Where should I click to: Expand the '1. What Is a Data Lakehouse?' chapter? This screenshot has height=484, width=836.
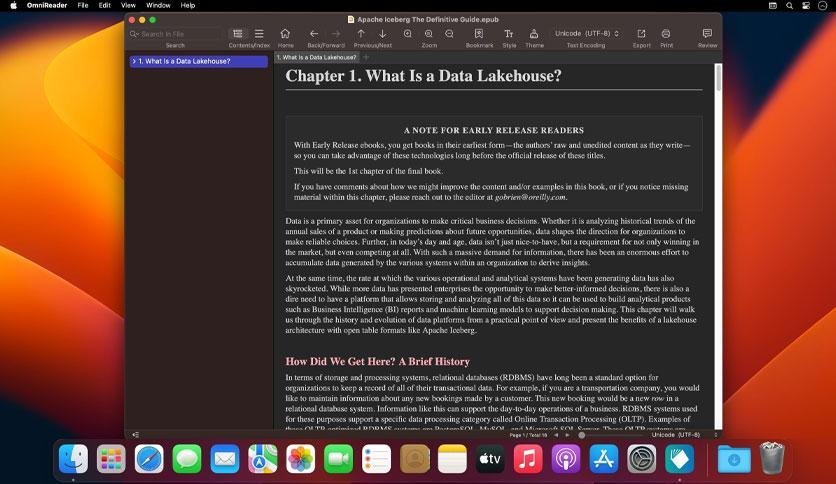tap(134, 62)
